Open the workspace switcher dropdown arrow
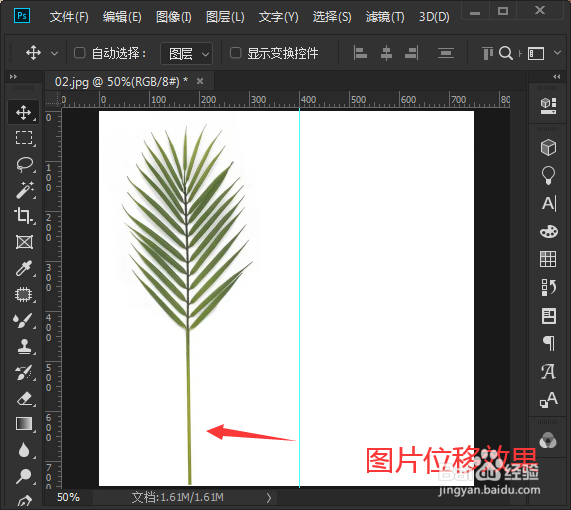The height and width of the screenshot is (510, 571). 558,53
